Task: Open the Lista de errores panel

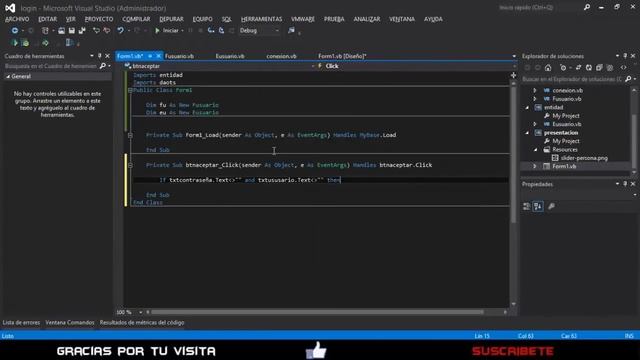Action: pyautogui.click(x=21, y=322)
